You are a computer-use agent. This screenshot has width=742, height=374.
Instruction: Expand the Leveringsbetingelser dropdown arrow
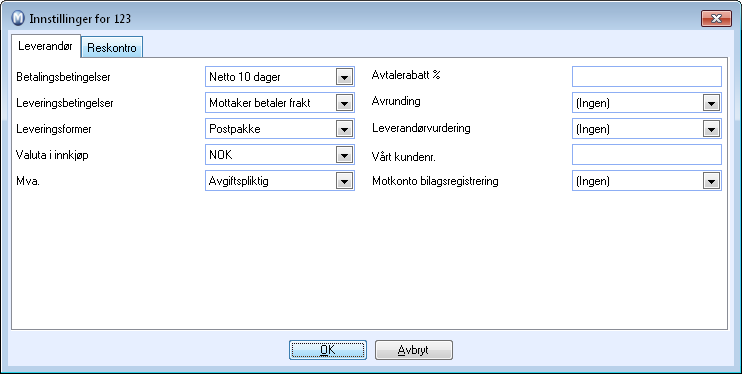pos(344,103)
